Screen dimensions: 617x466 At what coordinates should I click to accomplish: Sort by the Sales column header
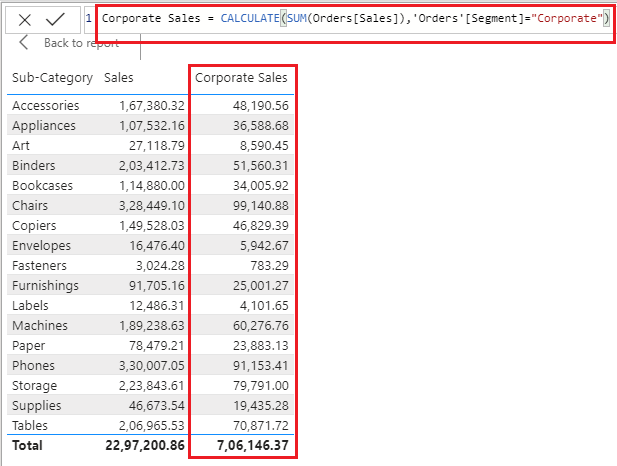coord(118,77)
